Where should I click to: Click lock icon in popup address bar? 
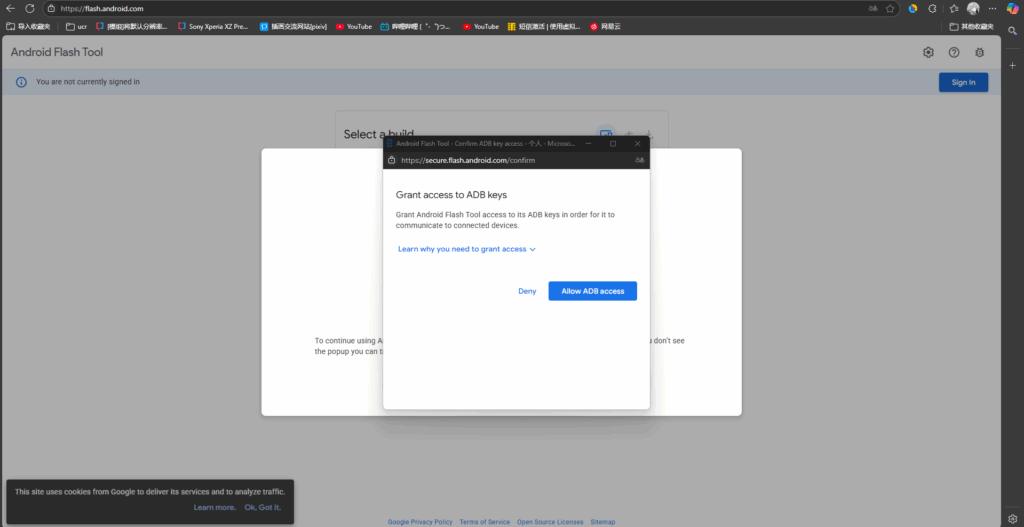392,160
